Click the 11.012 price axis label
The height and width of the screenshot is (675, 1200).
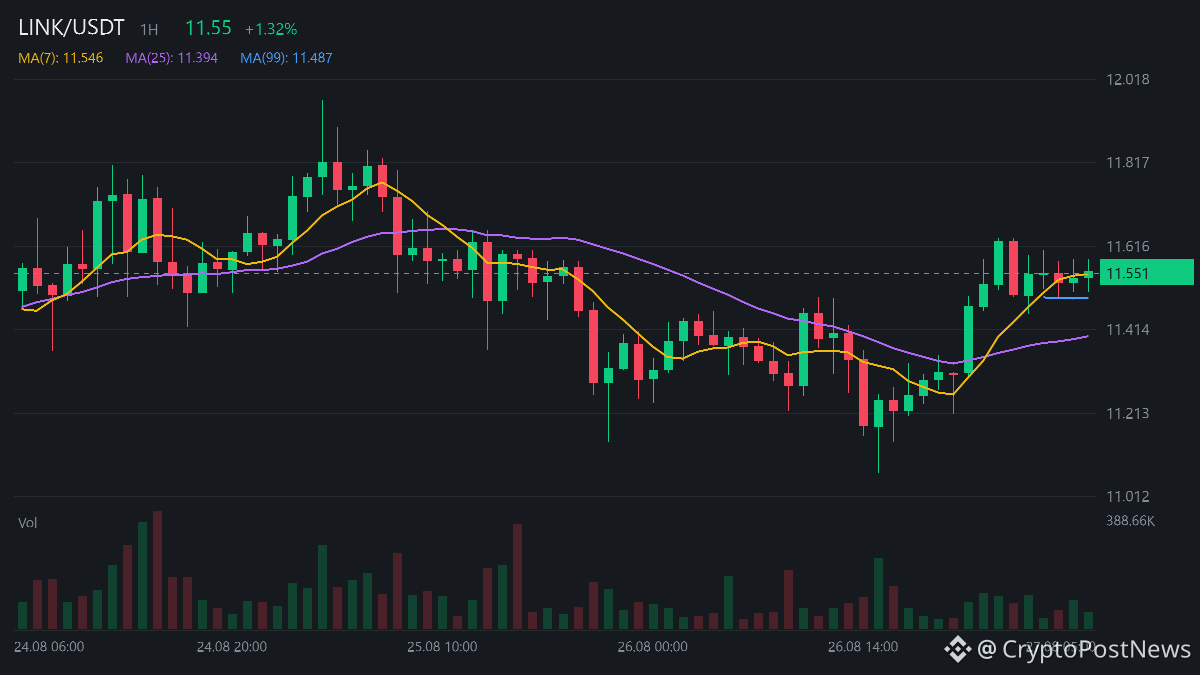pos(1127,497)
